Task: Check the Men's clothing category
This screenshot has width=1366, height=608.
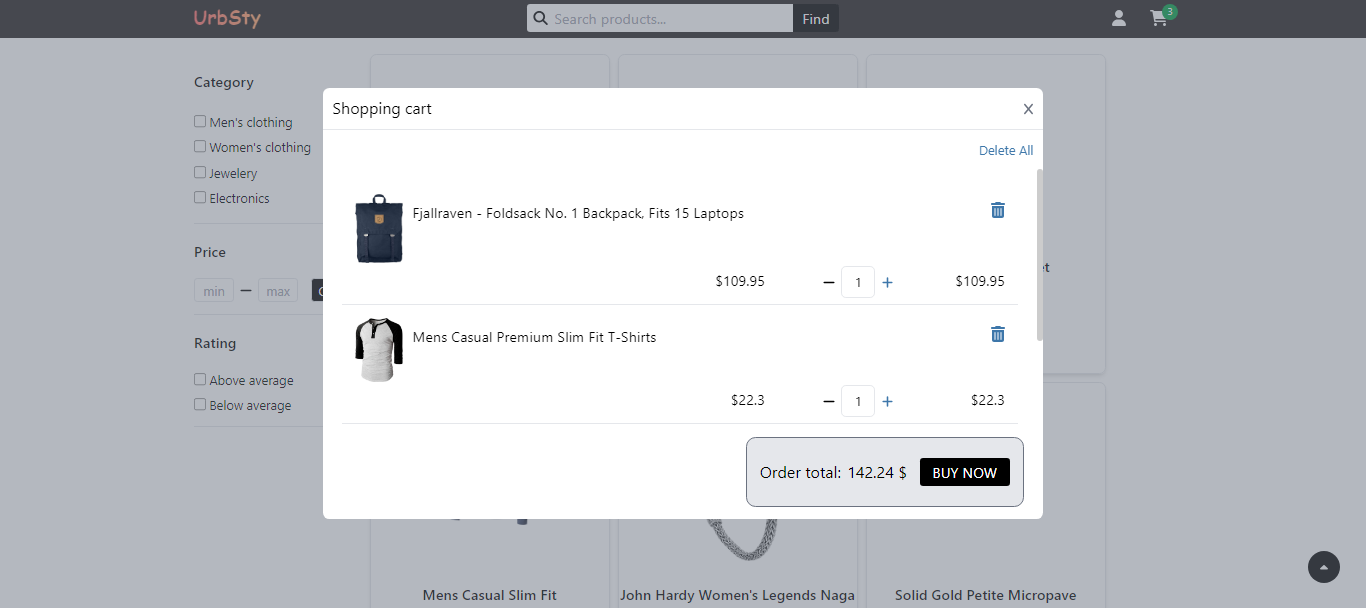Action: click(x=200, y=121)
